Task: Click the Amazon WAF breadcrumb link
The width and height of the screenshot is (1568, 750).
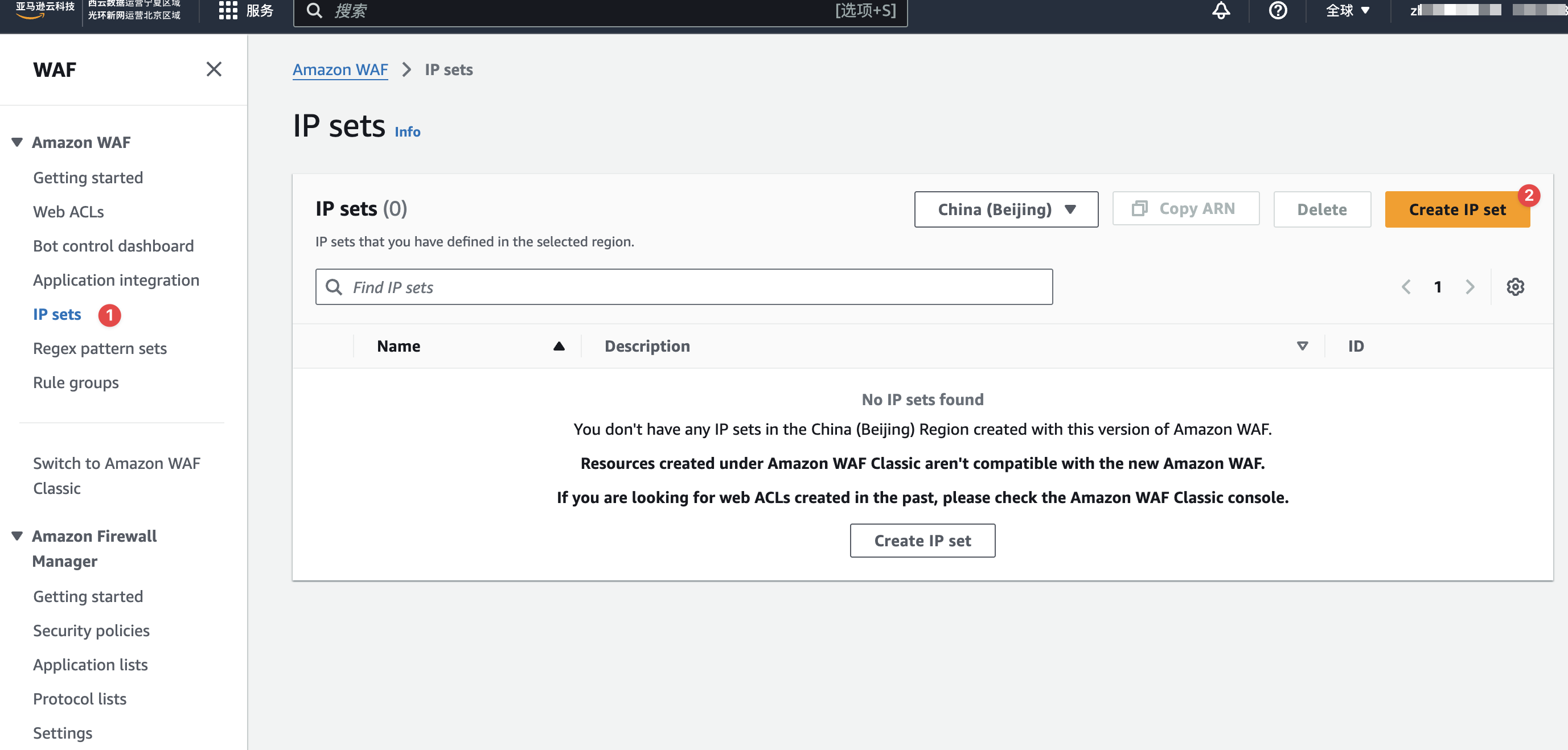Action: click(x=340, y=70)
